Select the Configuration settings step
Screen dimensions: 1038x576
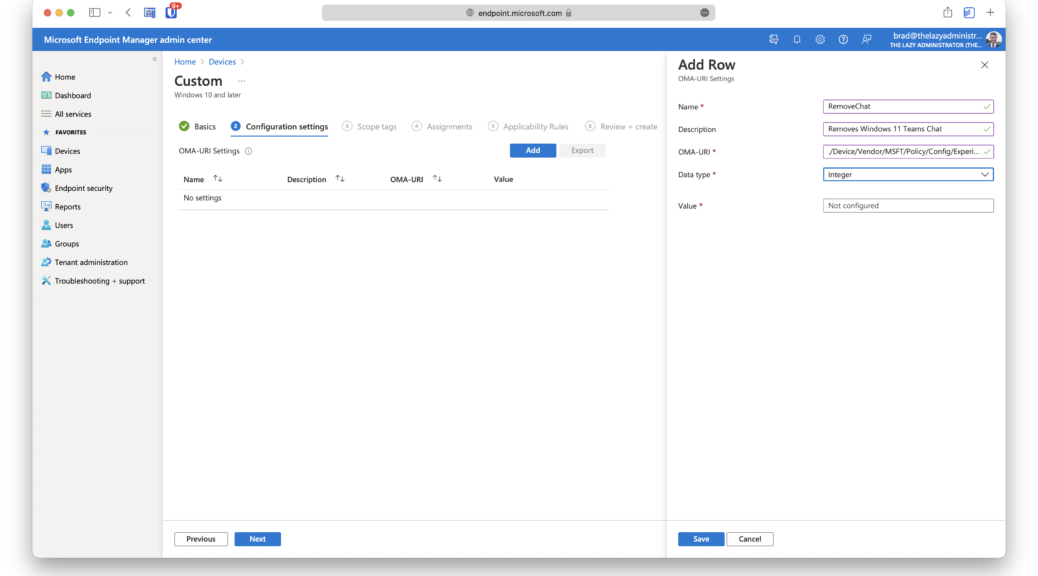(x=279, y=126)
